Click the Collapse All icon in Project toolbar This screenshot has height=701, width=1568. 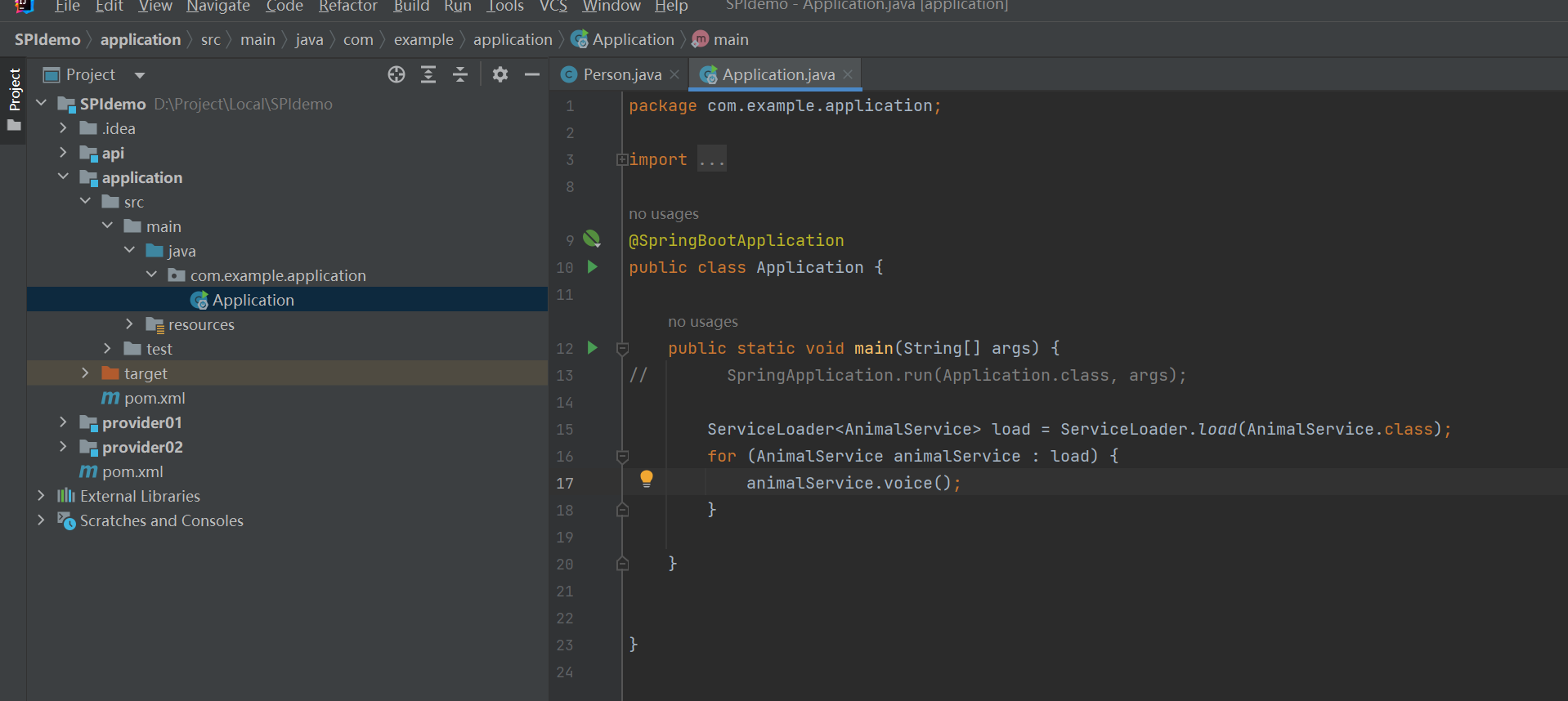pos(460,74)
